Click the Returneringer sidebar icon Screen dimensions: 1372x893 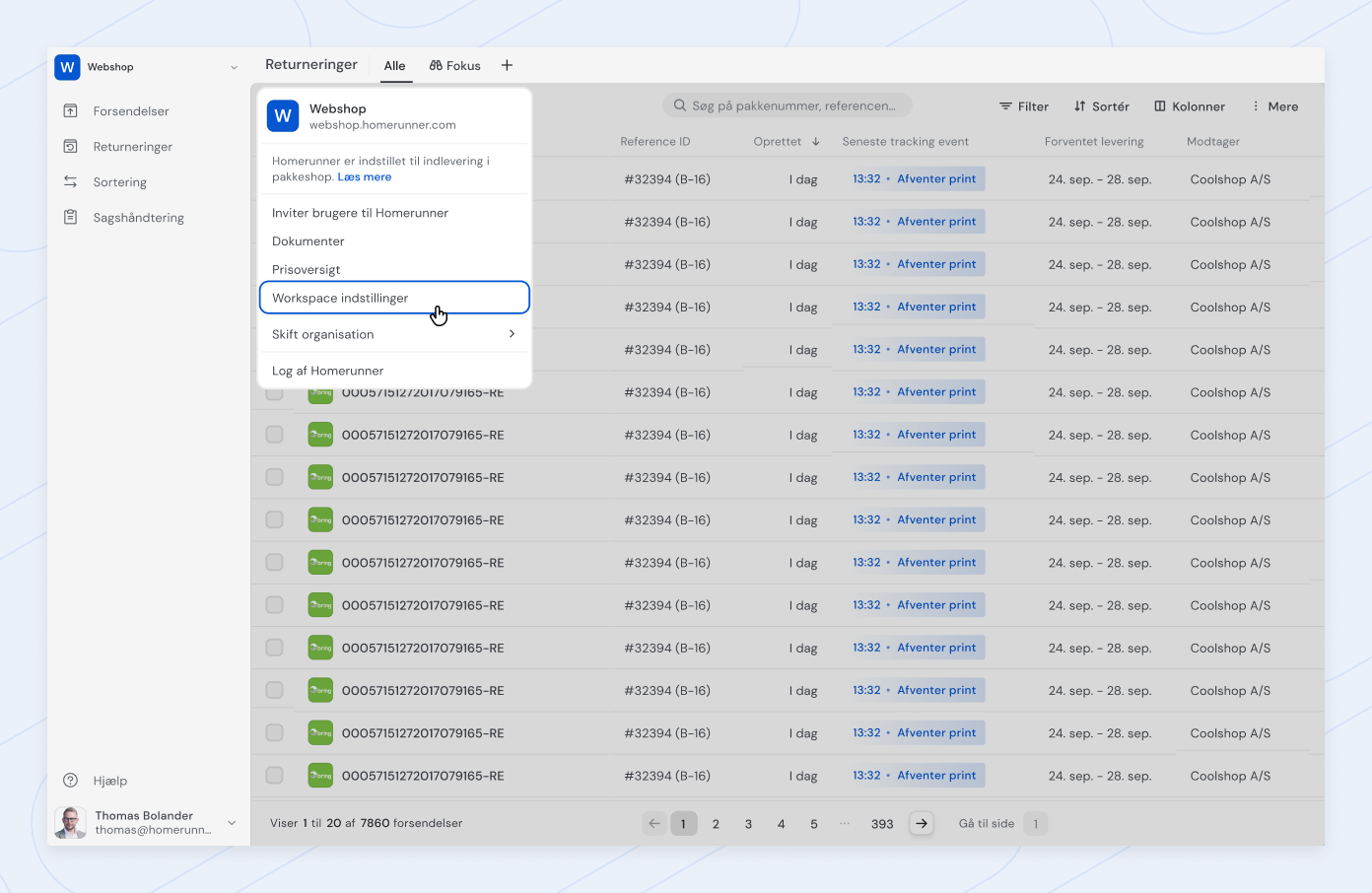[70, 147]
